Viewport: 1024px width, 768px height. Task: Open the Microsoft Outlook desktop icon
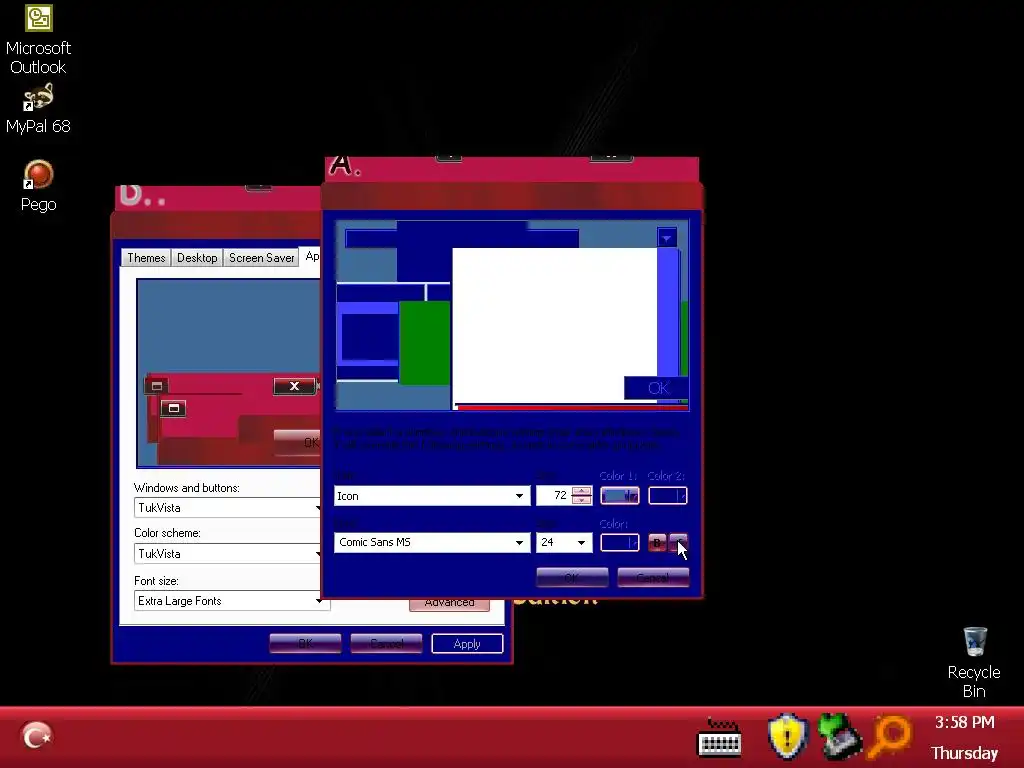[38, 39]
